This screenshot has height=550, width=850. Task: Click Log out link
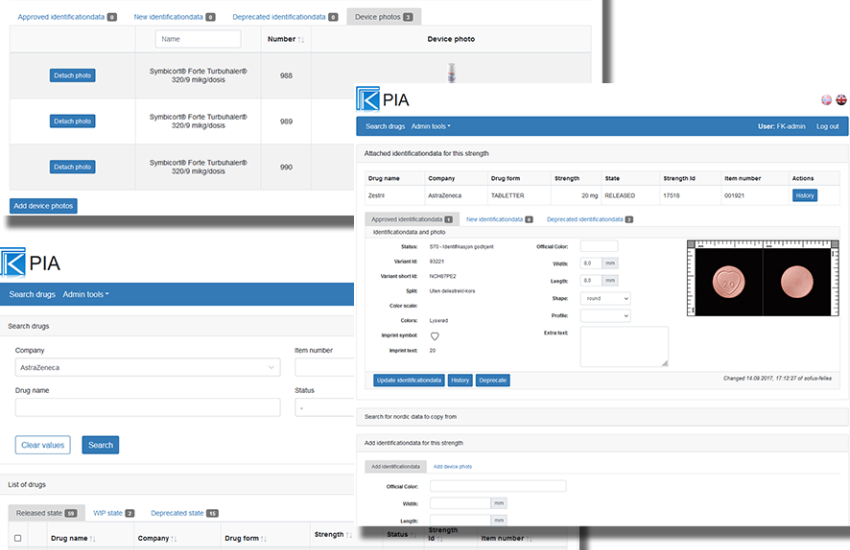(827, 126)
